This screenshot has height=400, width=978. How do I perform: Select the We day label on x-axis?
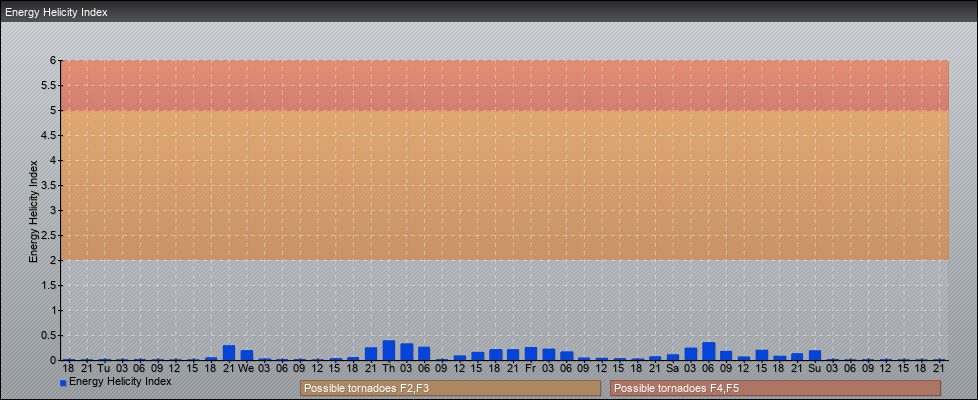click(x=246, y=368)
